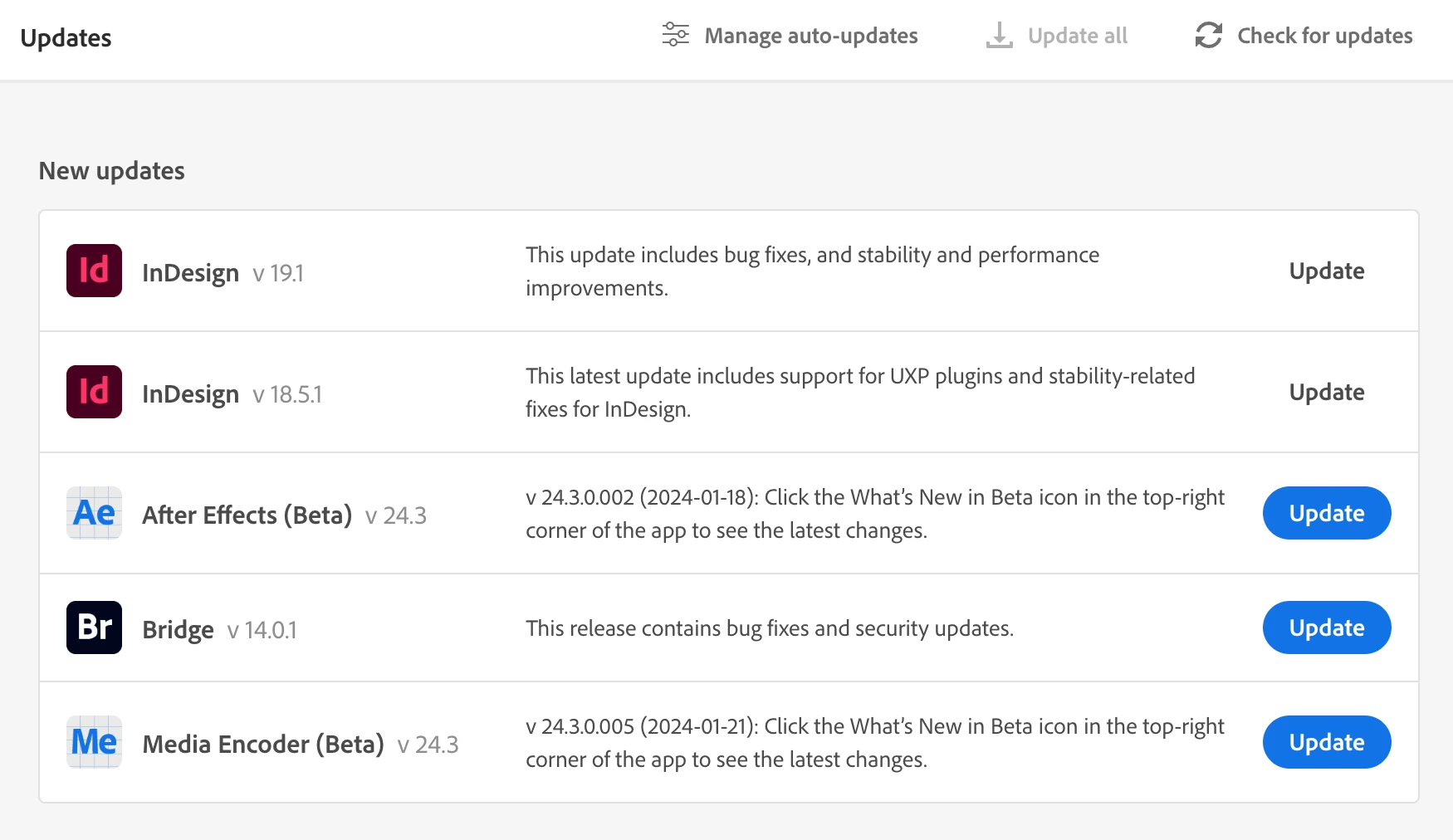Screen dimensions: 1453x840
Task: Update After Effects (Beta)
Action: tap(1326, 513)
